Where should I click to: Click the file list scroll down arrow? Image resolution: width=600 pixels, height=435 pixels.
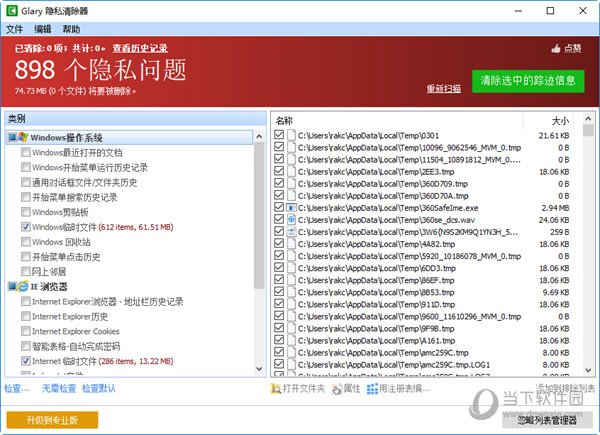pos(589,370)
